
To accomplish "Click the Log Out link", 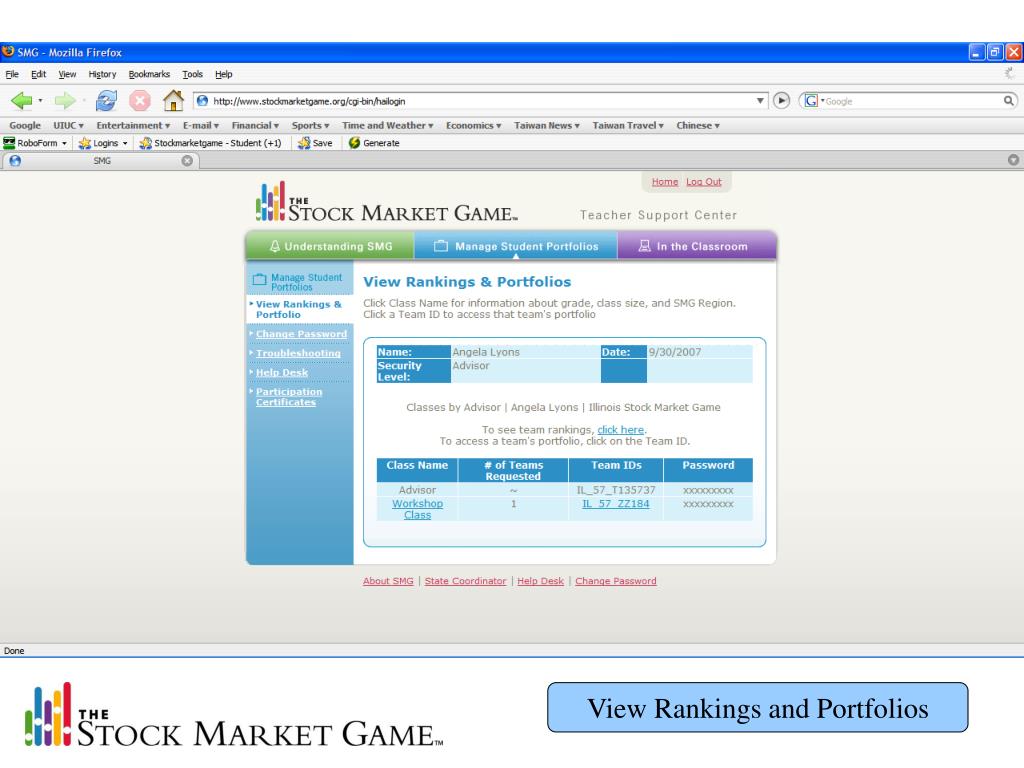I will [x=703, y=182].
